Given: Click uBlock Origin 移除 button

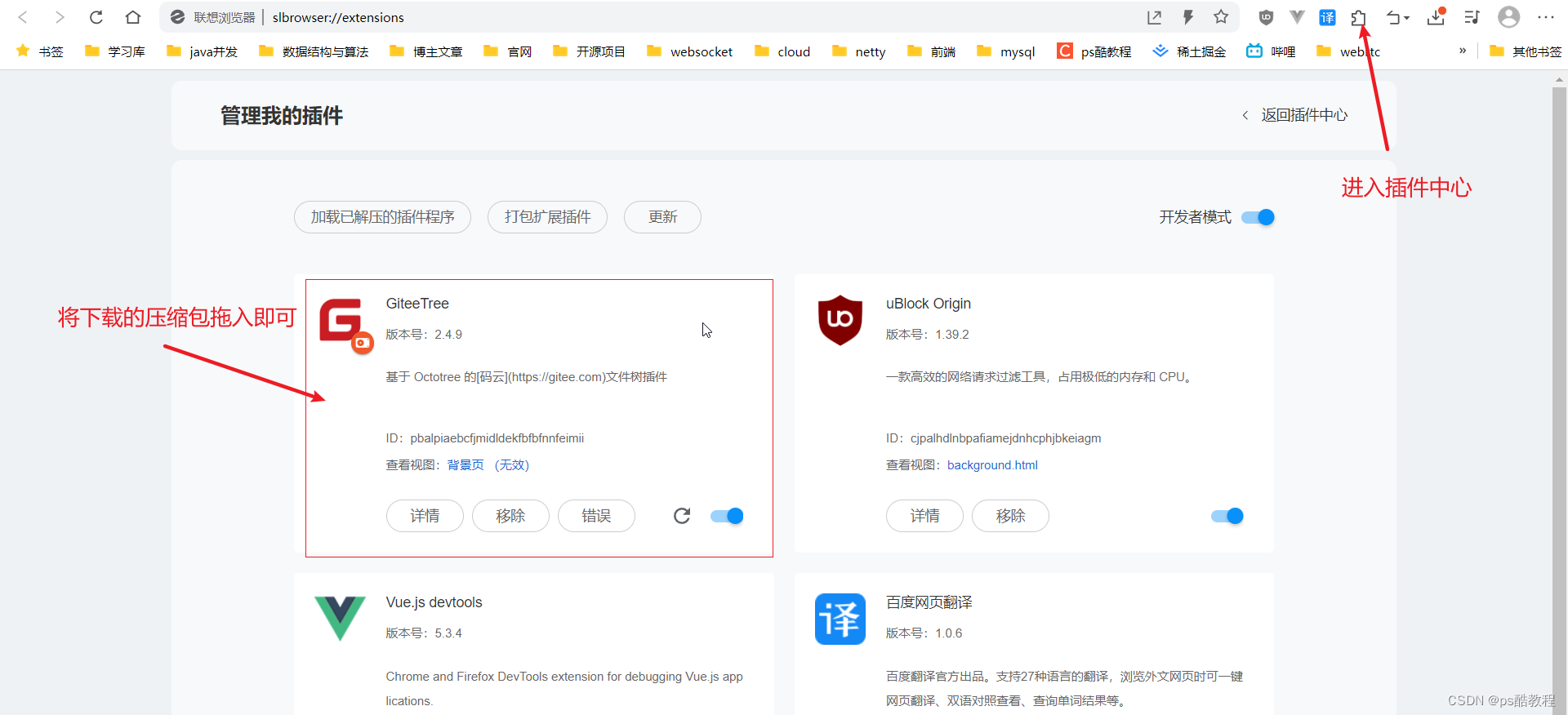Looking at the screenshot, I should pos(1010,516).
